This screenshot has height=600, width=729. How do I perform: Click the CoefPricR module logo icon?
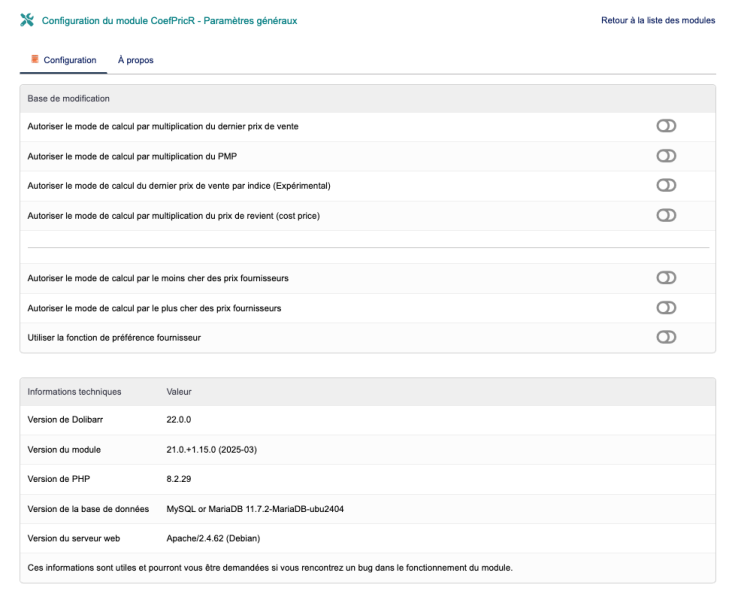point(27,20)
